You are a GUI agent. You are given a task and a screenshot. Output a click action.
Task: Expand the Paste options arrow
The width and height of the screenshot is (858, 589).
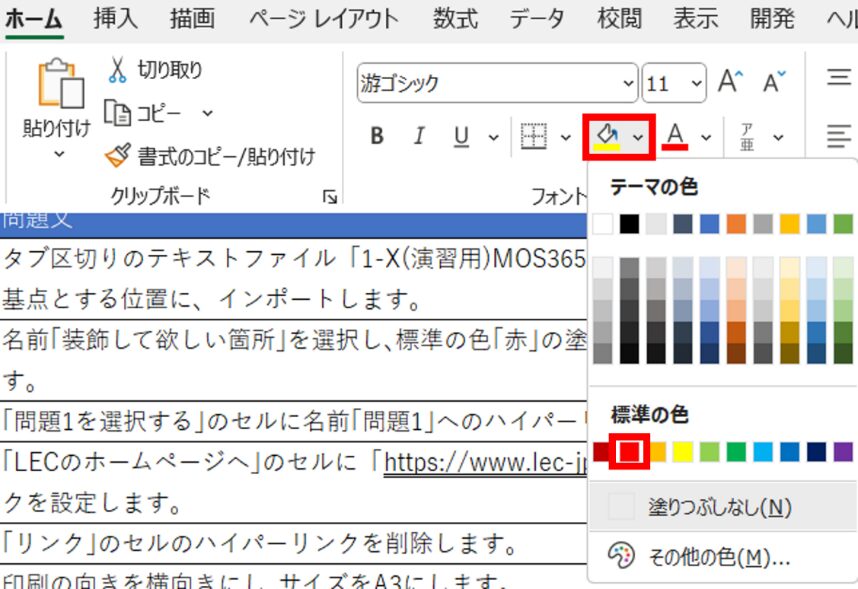pyautogui.click(x=59, y=154)
